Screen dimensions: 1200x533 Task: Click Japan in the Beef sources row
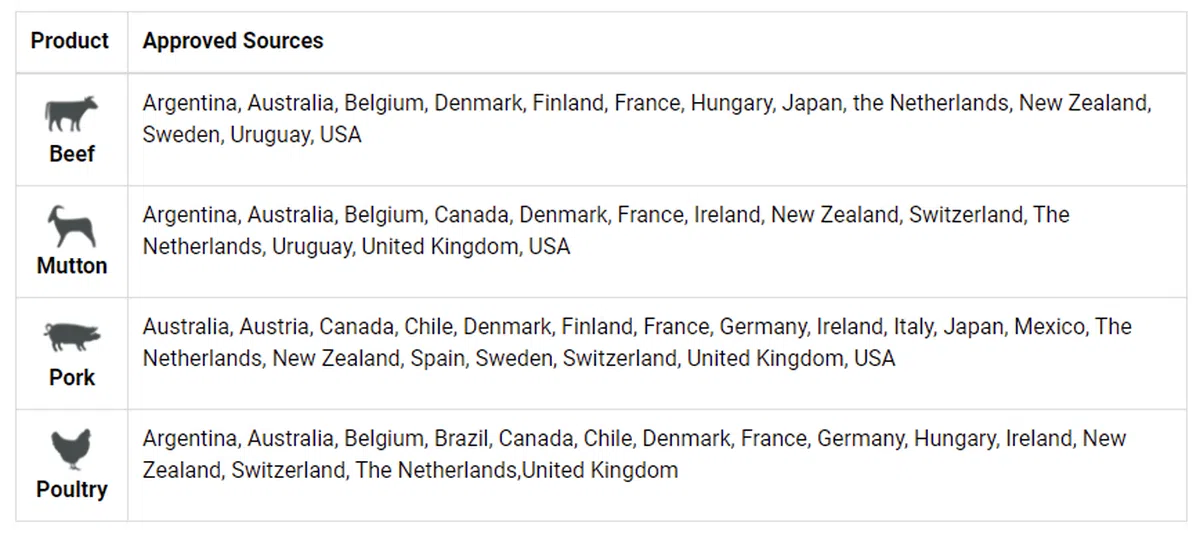(x=810, y=103)
